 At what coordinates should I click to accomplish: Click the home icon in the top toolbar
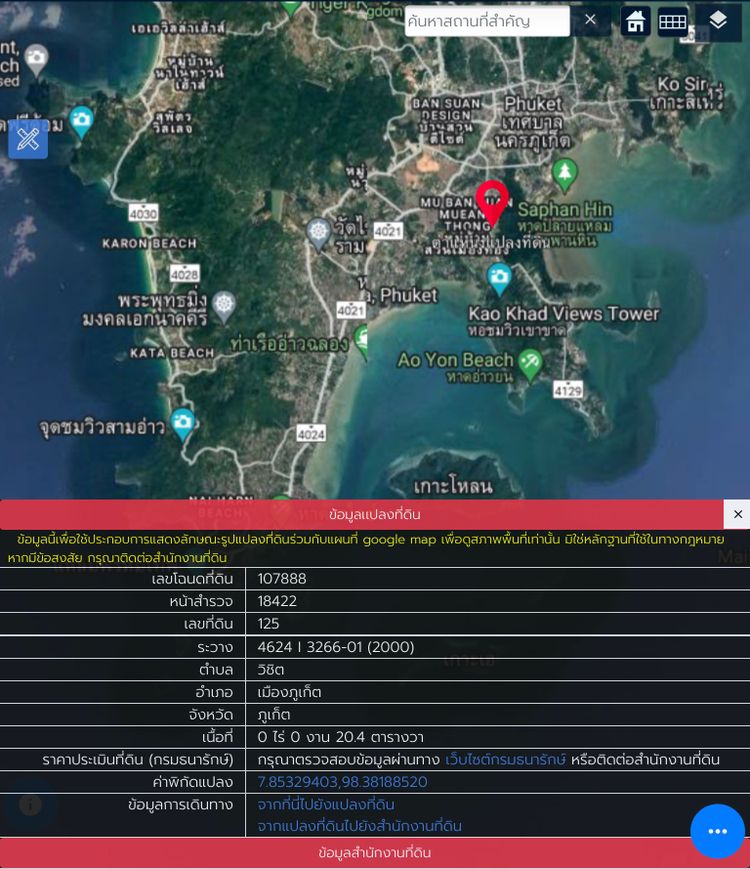(x=636, y=21)
